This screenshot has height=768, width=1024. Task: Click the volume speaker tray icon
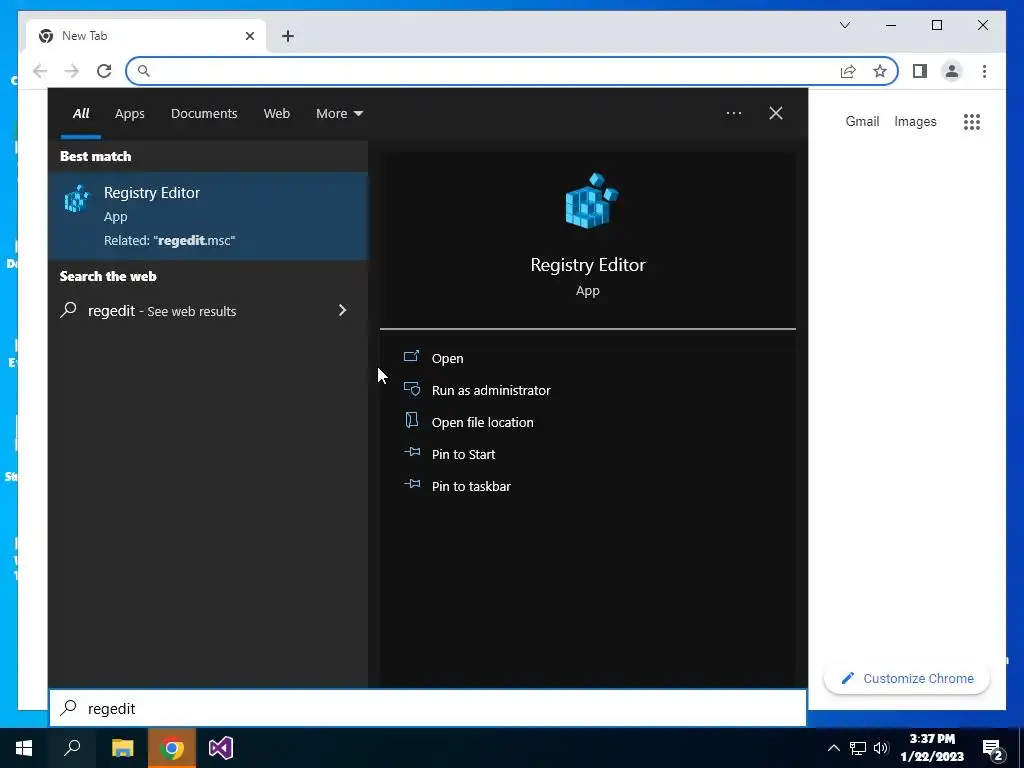(881, 748)
